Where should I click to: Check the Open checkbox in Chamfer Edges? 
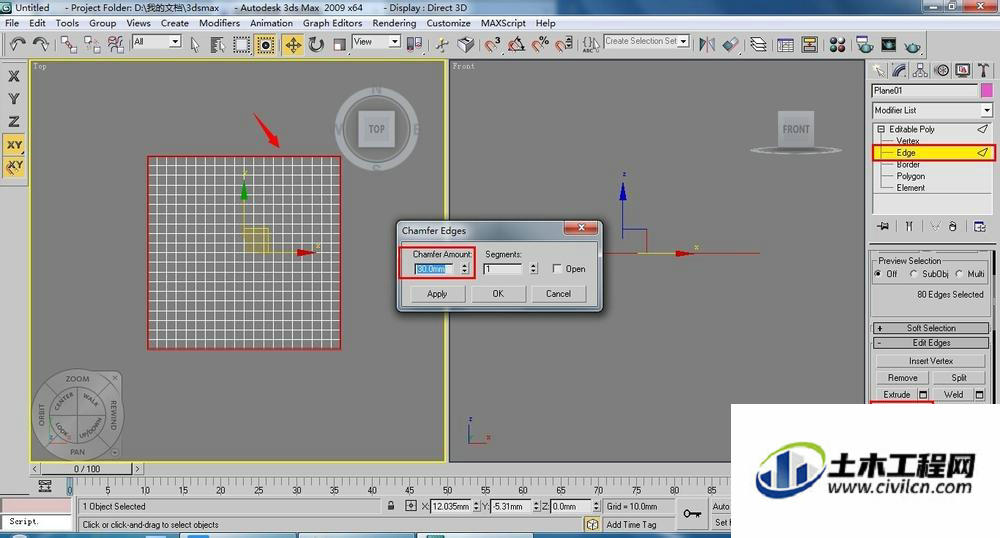pyautogui.click(x=557, y=269)
